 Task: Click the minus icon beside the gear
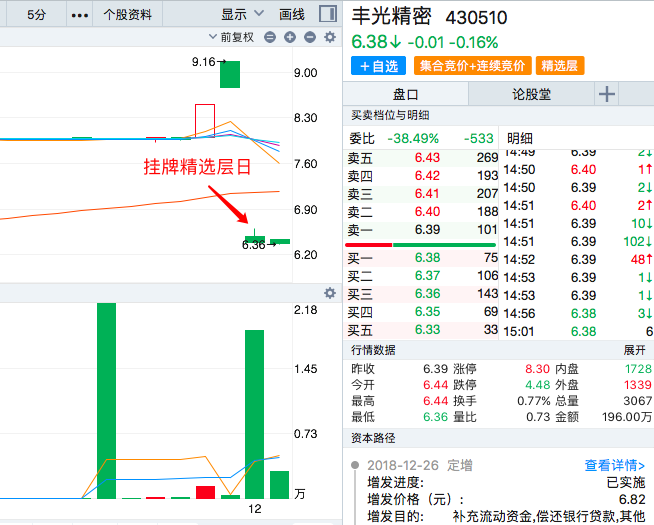click(x=310, y=37)
